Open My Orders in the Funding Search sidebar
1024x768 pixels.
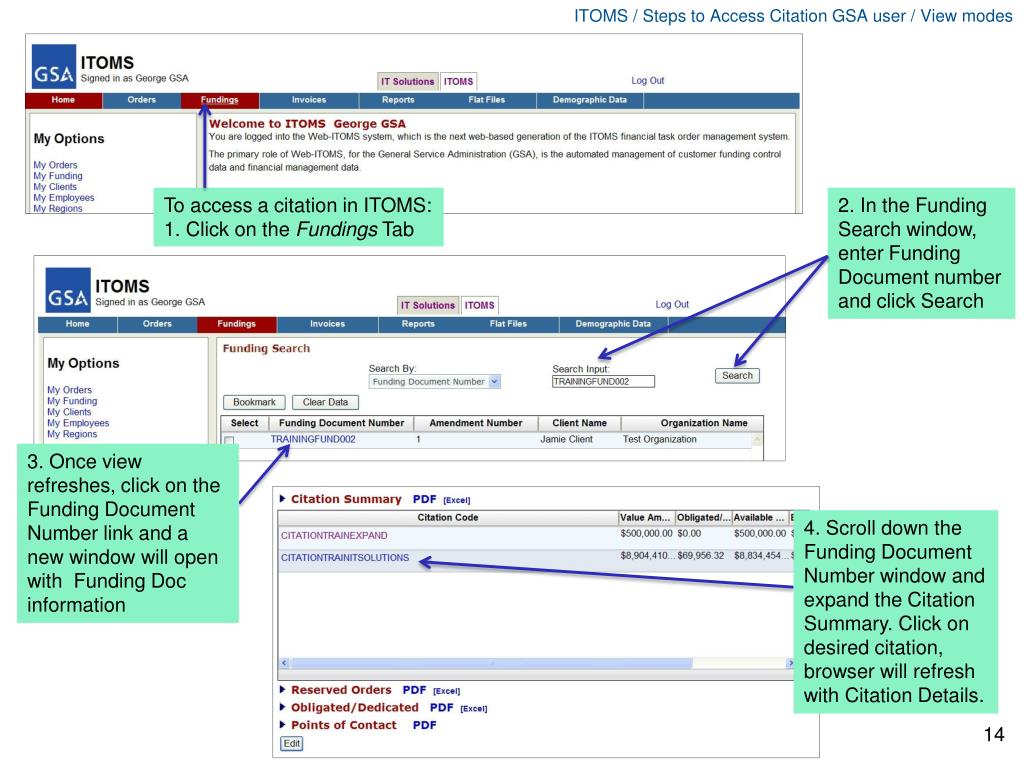point(69,390)
